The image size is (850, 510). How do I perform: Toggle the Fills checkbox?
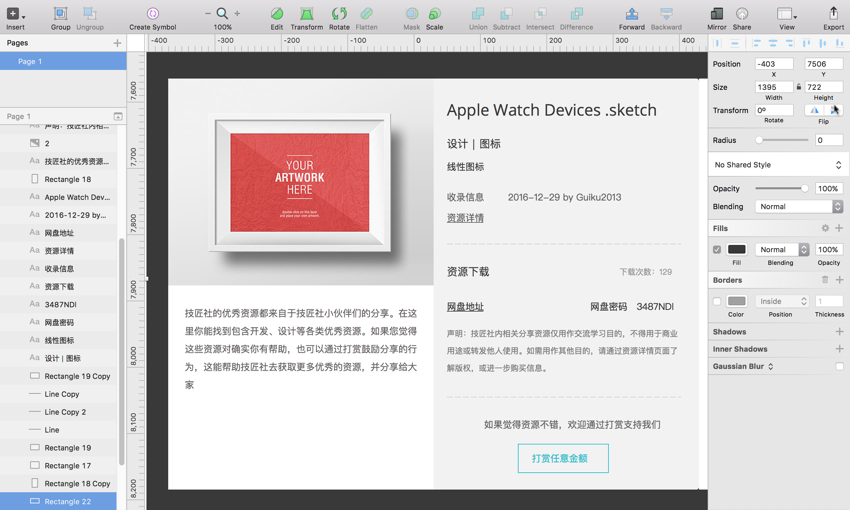[717, 250]
